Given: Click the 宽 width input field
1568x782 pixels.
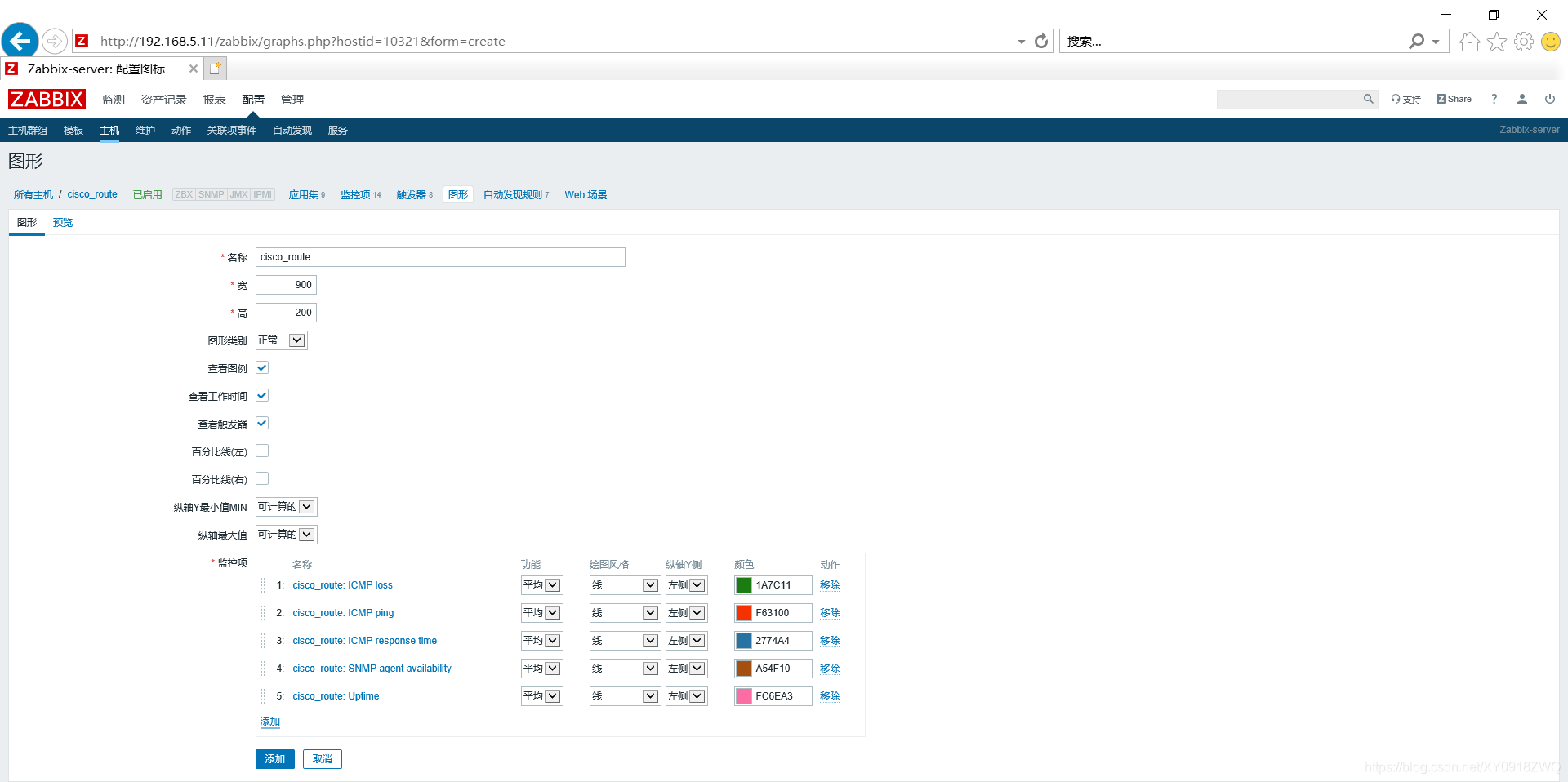Looking at the screenshot, I should [286, 285].
